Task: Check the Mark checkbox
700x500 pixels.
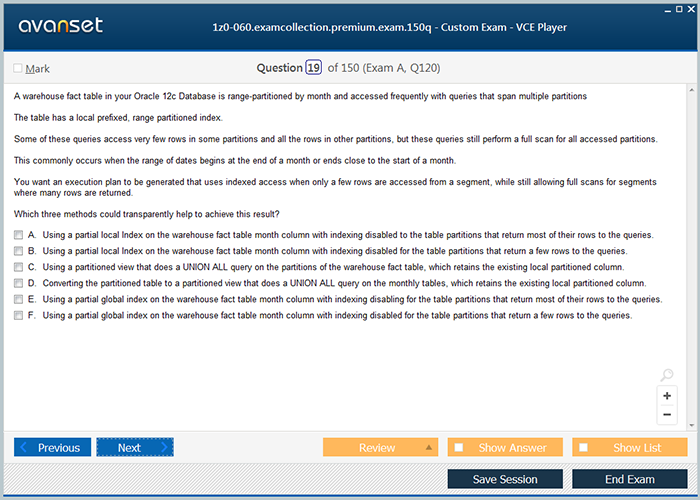Action: [18, 68]
